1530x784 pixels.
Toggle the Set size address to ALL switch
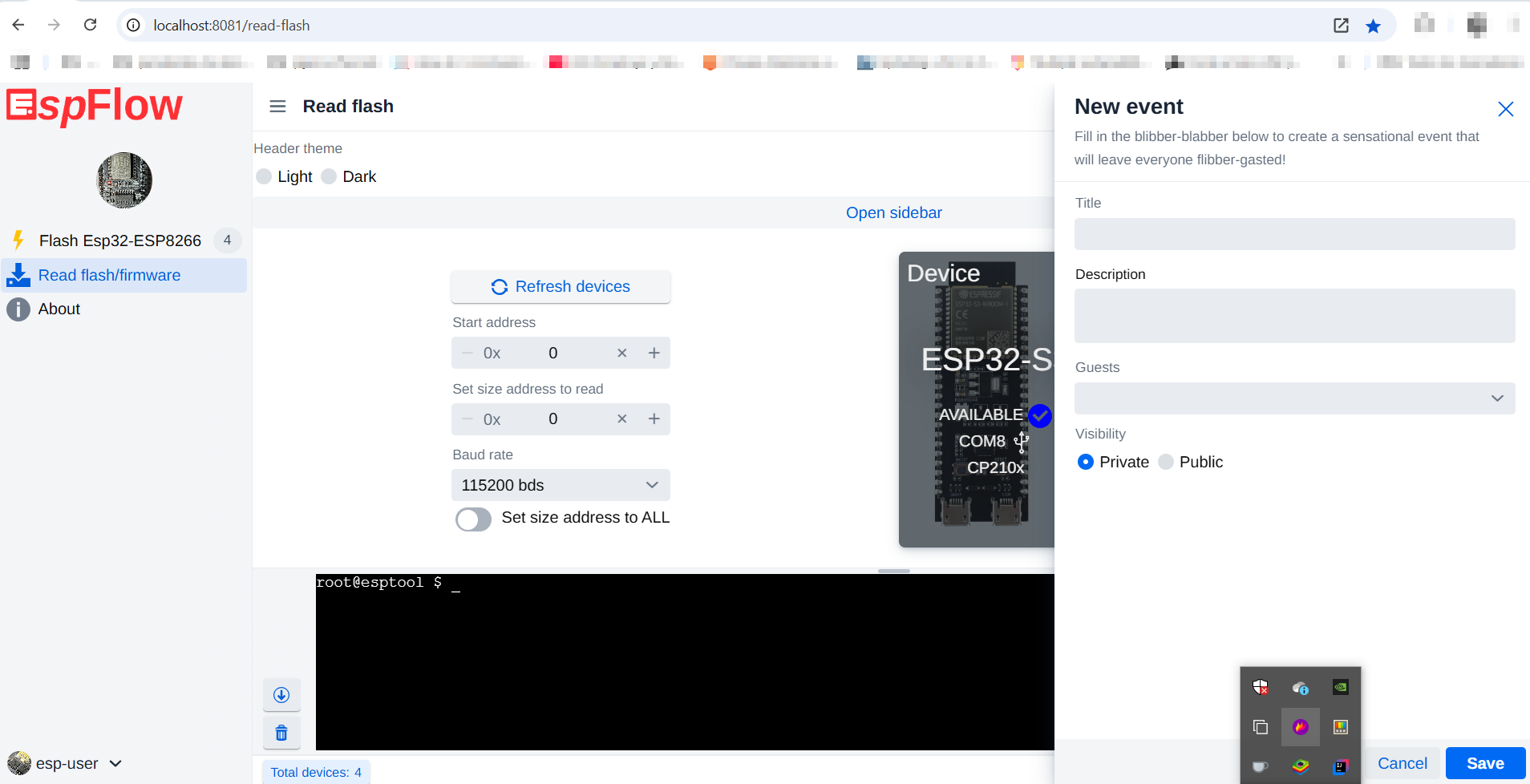tap(473, 519)
